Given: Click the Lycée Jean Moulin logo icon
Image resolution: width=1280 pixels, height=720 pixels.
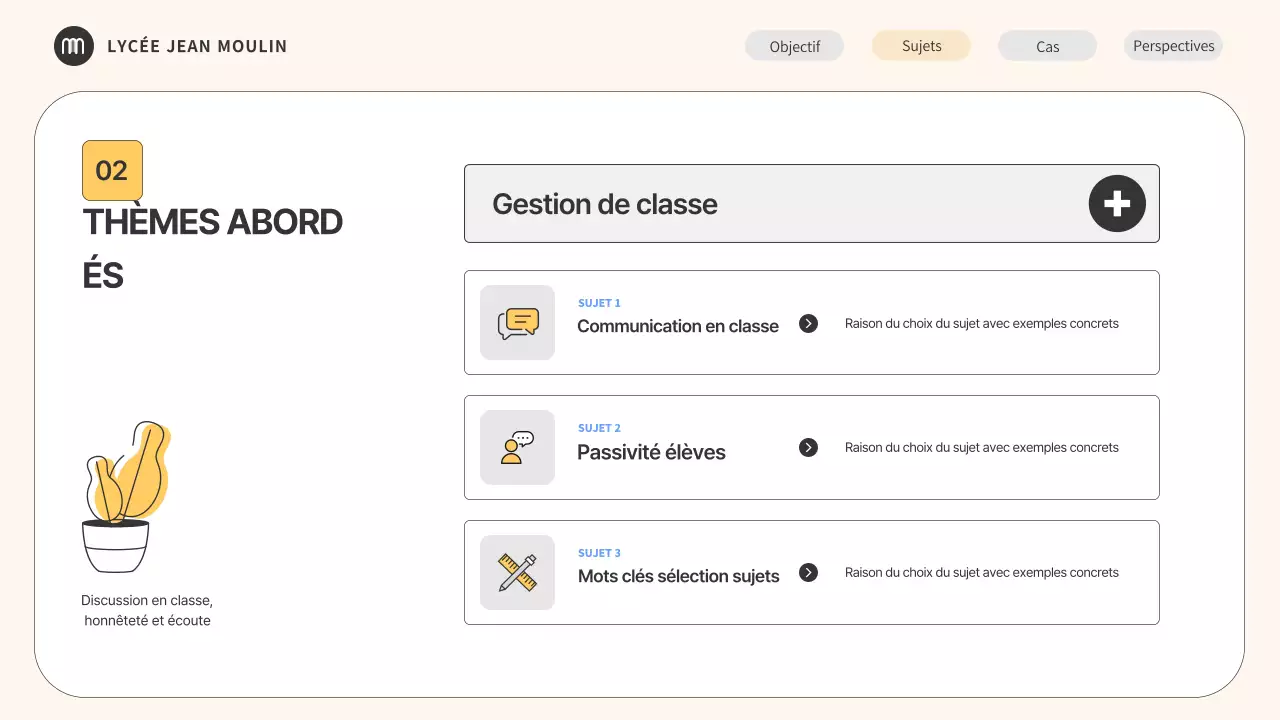Looking at the screenshot, I should 73,46.
